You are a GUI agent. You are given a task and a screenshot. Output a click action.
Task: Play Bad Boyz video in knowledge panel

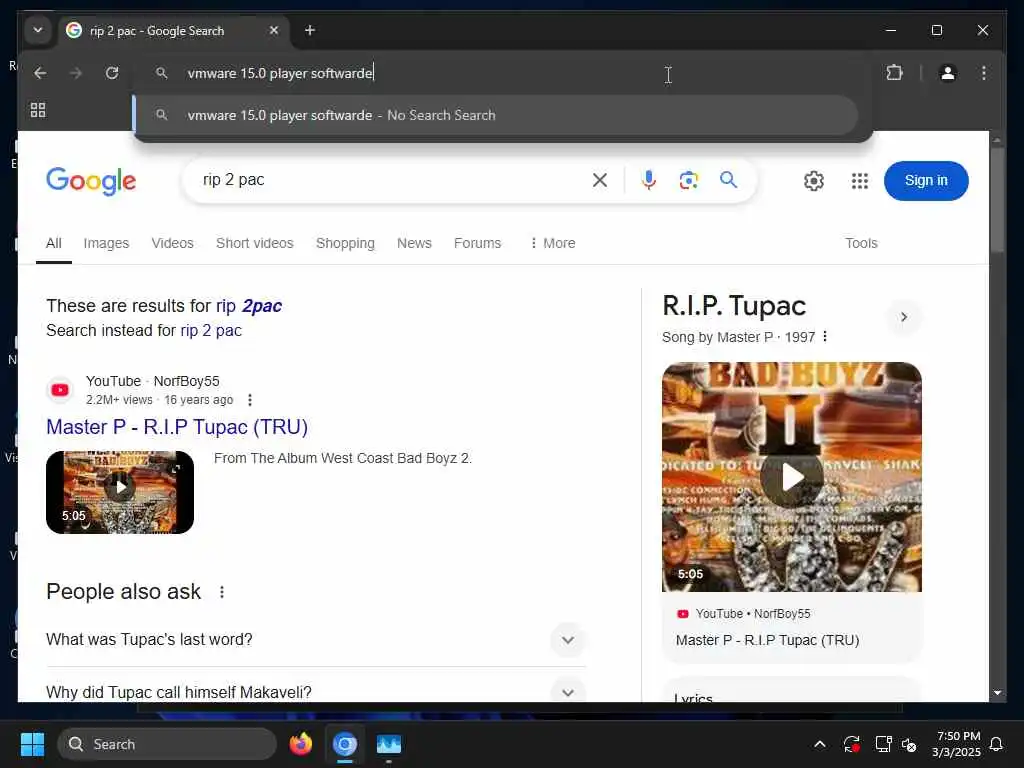(x=792, y=477)
